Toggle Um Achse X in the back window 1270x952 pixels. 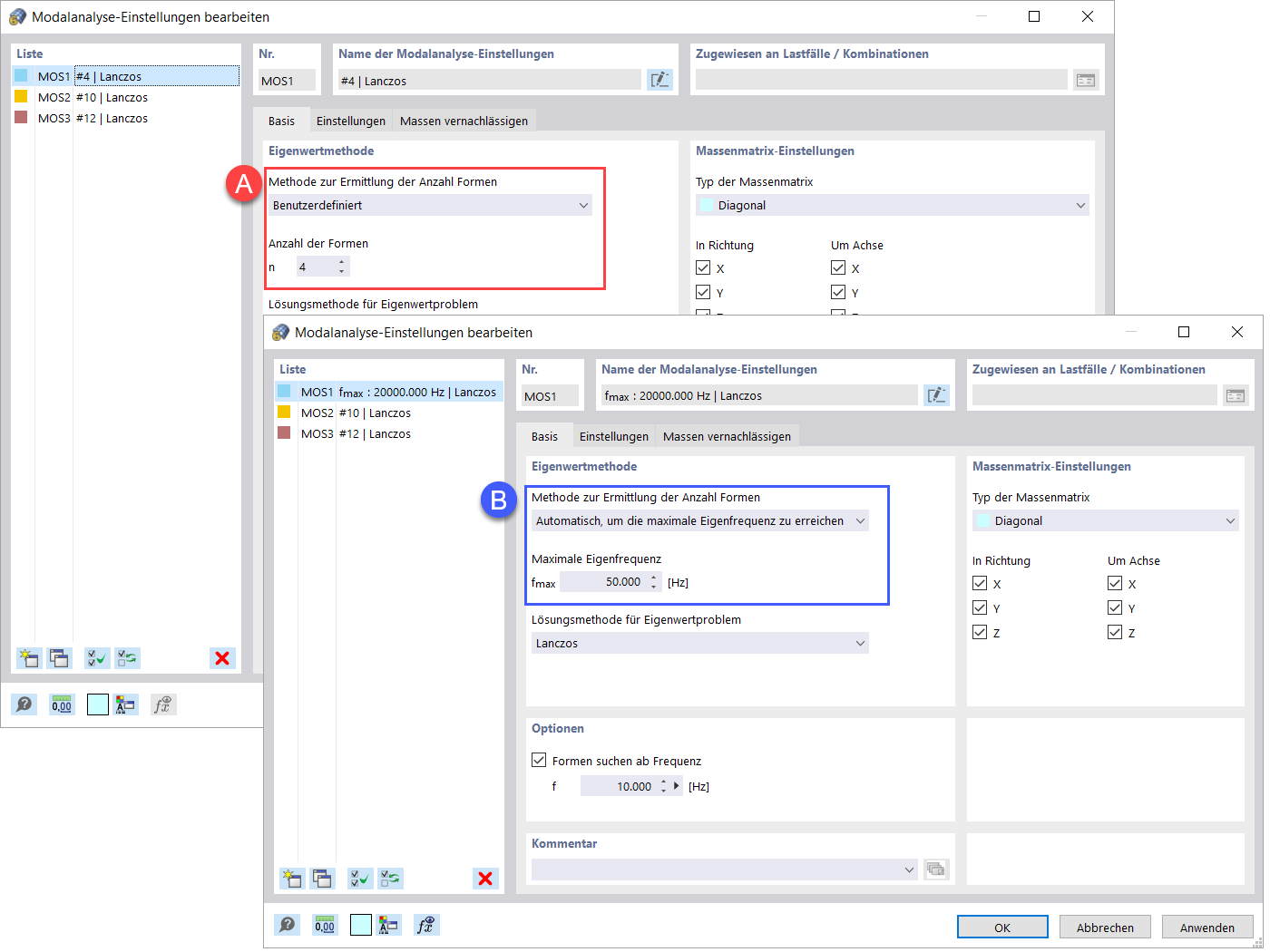pyautogui.click(x=838, y=267)
